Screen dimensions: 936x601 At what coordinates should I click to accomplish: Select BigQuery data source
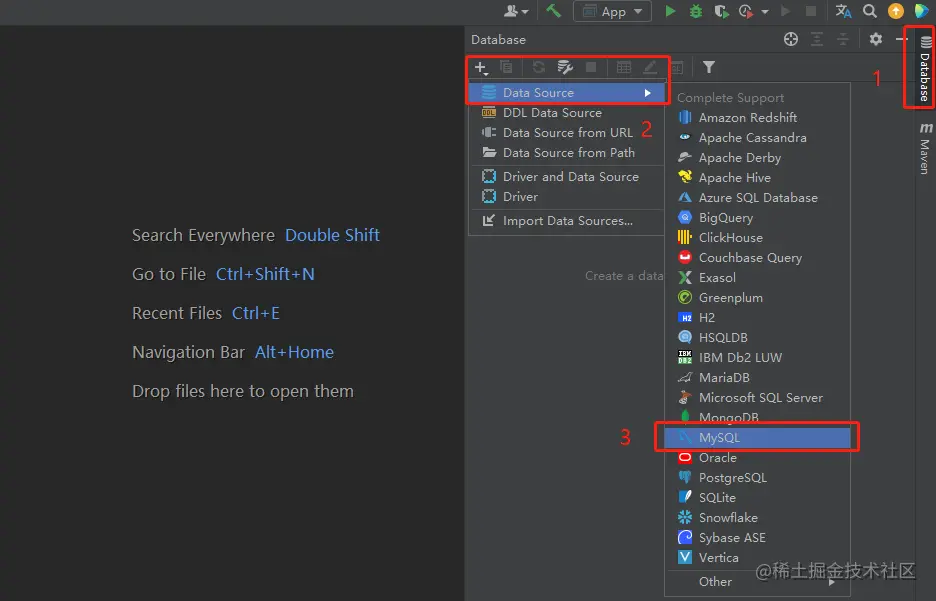click(757, 218)
